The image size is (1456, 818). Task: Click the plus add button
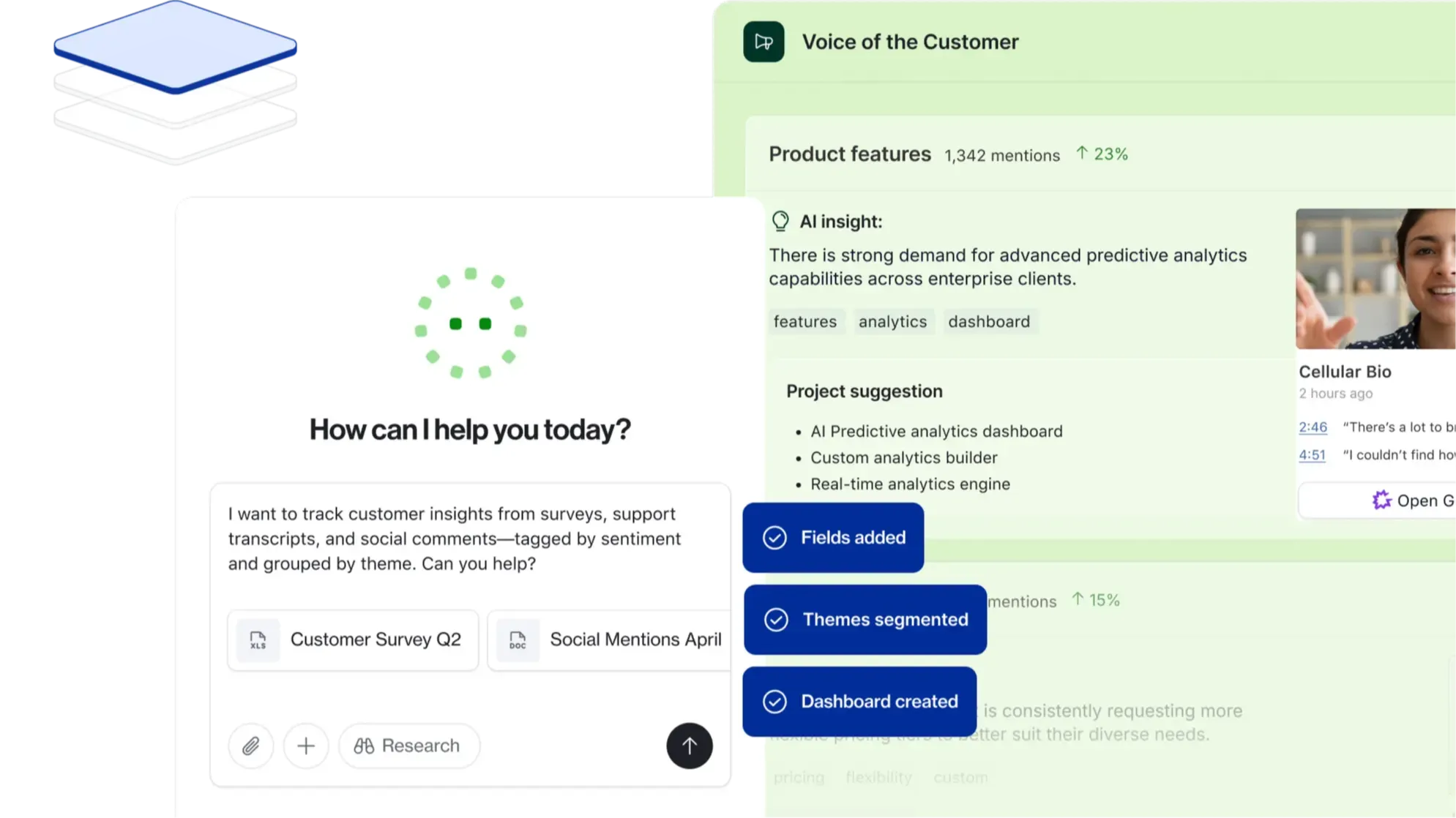point(306,746)
